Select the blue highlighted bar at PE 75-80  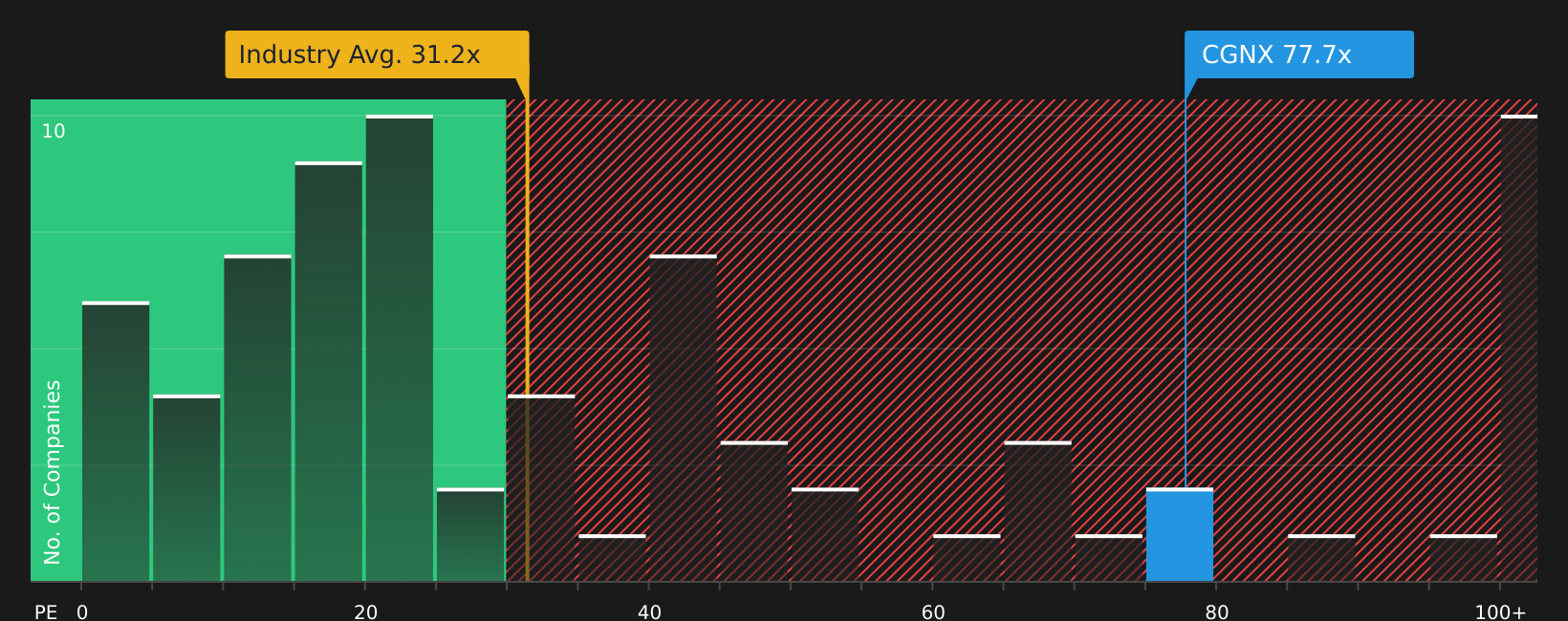1180,535
